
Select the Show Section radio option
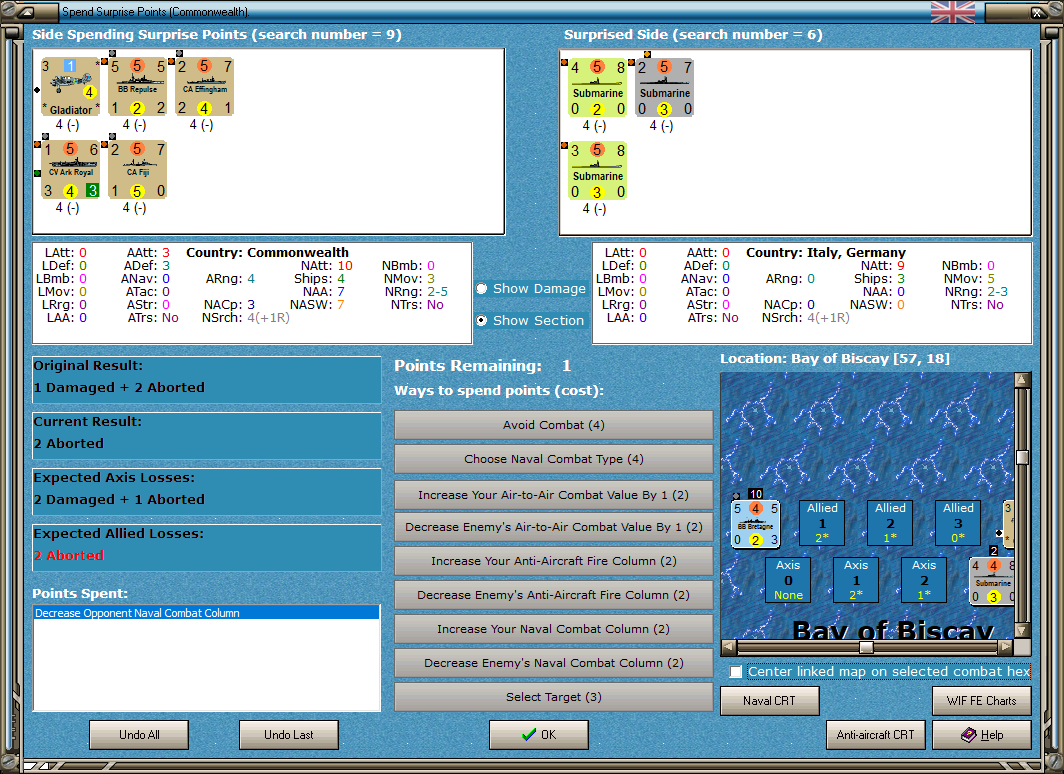click(x=482, y=320)
